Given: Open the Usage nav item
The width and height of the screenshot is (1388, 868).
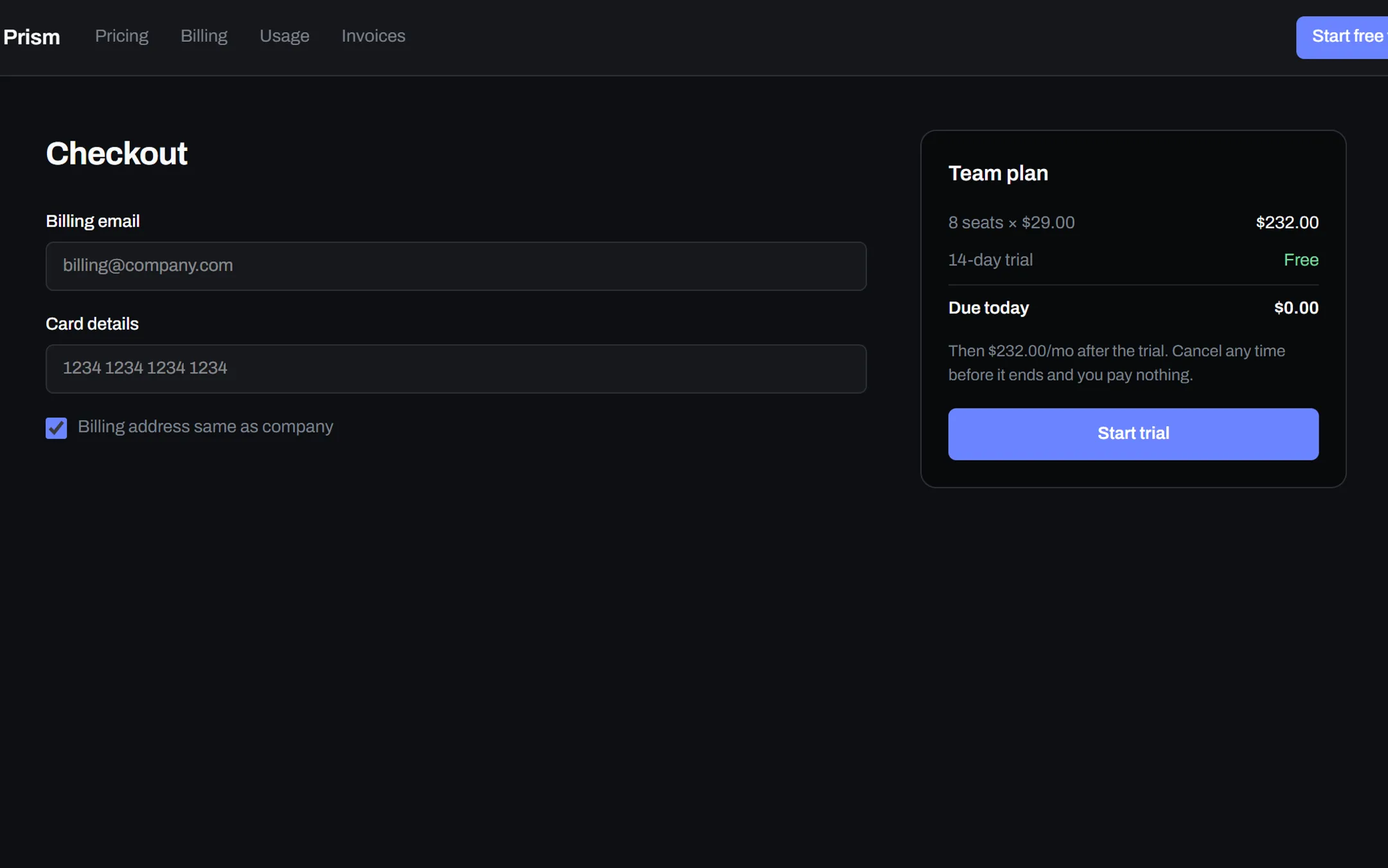Looking at the screenshot, I should 284,36.
